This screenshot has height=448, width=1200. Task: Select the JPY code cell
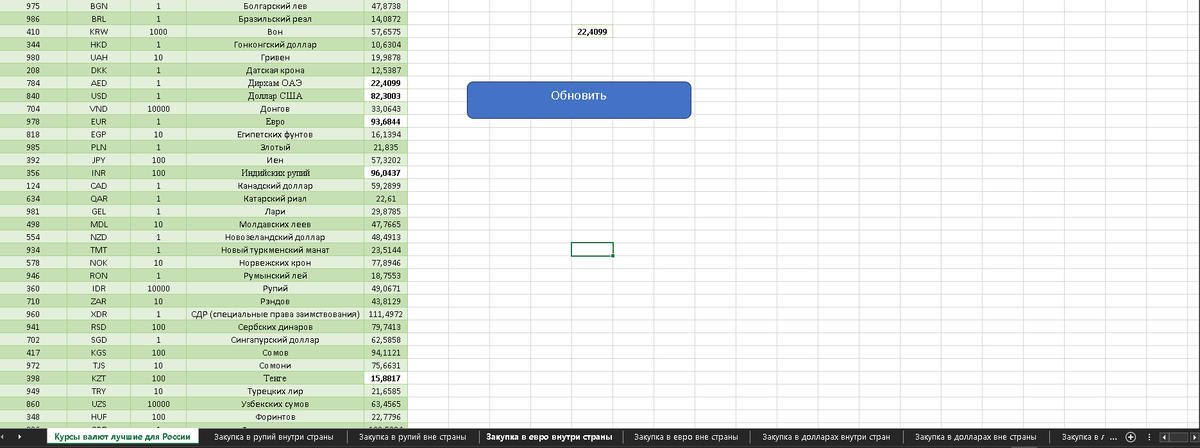(x=99, y=160)
